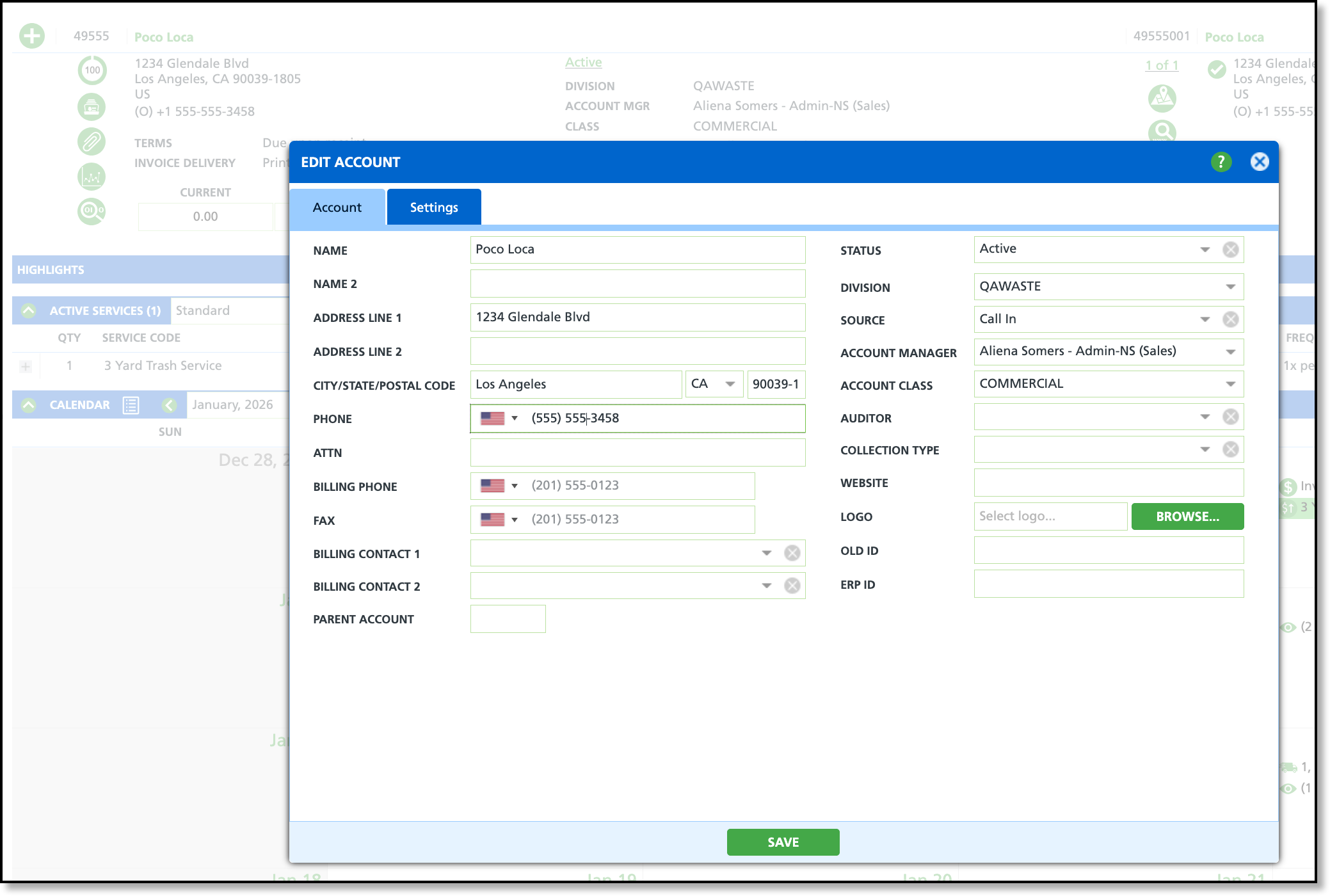Expand the Account Class dropdown
The image size is (1330, 896).
pyautogui.click(x=1230, y=384)
